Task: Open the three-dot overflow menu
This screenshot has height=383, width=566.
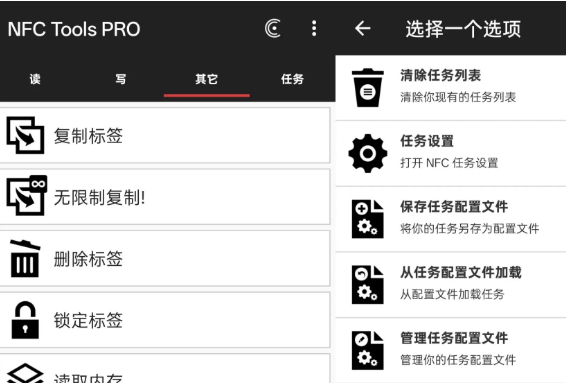Action: tap(314, 29)
